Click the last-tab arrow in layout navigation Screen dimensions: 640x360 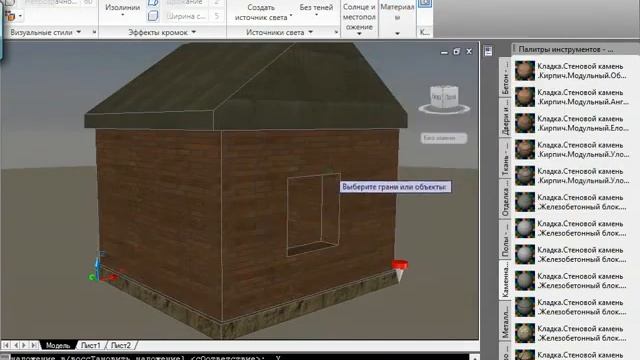[34, 345]
